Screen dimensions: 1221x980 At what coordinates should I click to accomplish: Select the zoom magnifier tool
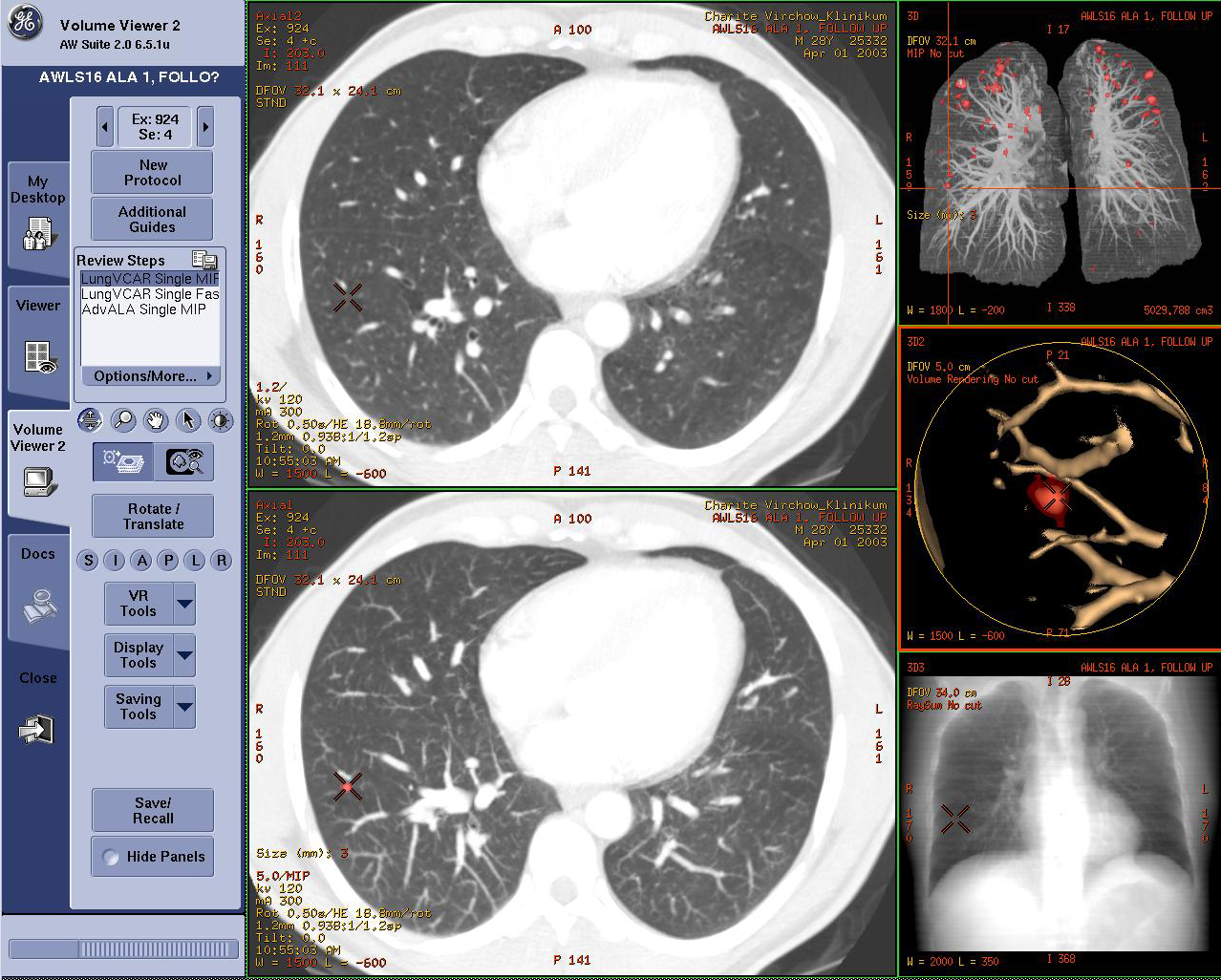pyautogui.click(x=122, y=419)
